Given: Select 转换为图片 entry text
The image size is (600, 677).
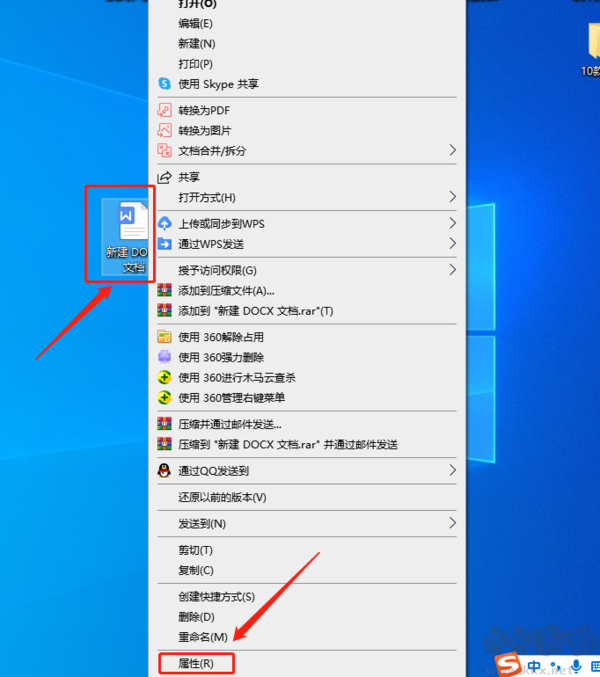Looking at the screenshot, I should (205, 131).
